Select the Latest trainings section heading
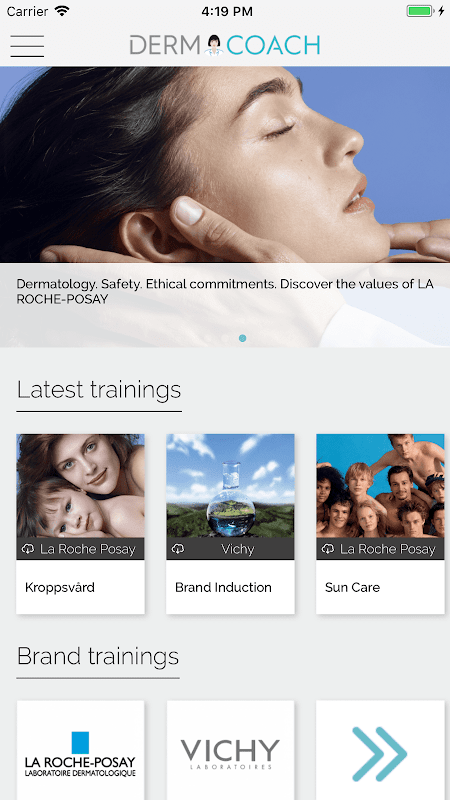 [99, 390]
